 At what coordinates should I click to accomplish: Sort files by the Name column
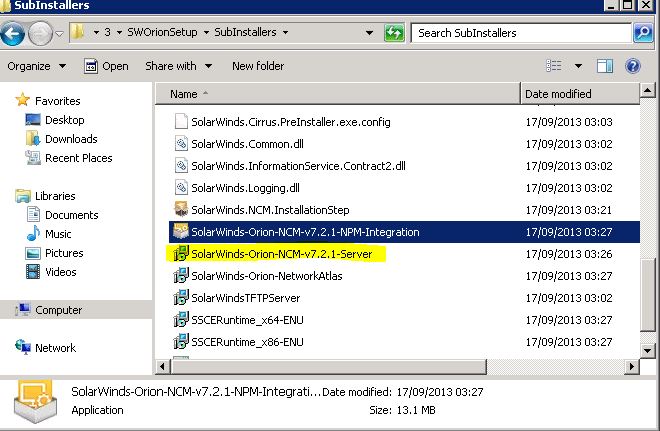tap(338, 94)
